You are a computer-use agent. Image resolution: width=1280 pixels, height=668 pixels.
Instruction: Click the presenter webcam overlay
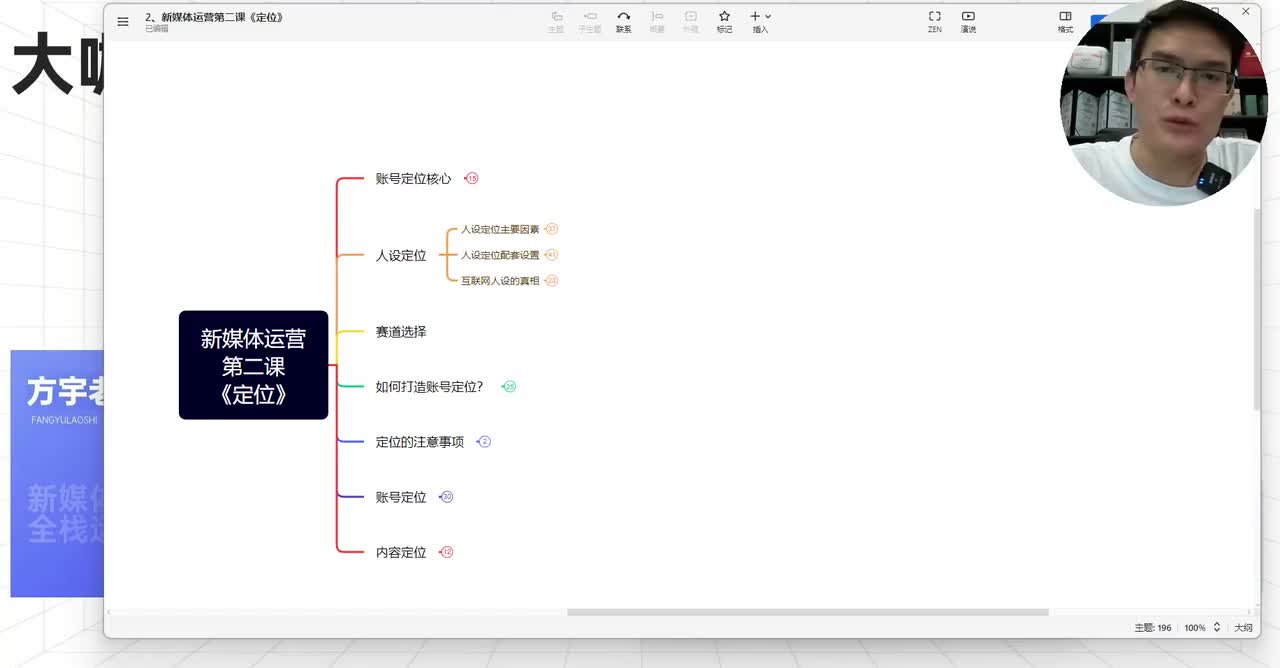tap(1163, 102)
